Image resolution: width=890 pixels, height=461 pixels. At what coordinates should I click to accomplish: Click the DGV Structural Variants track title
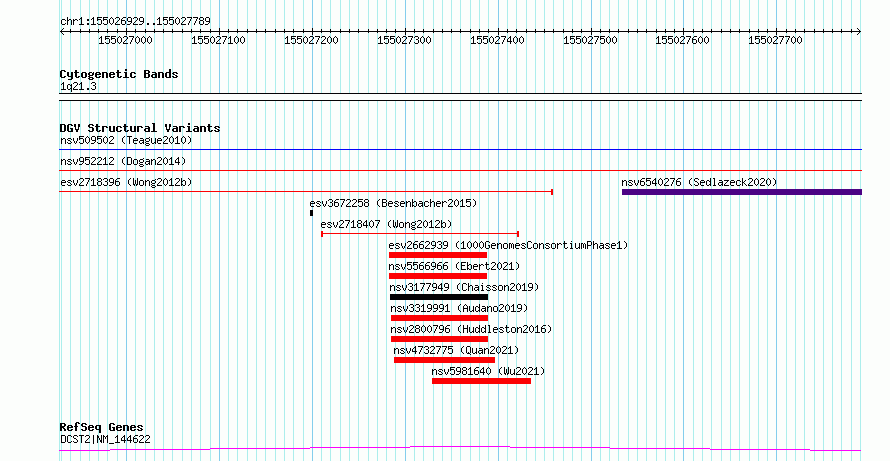click(140, 128)
